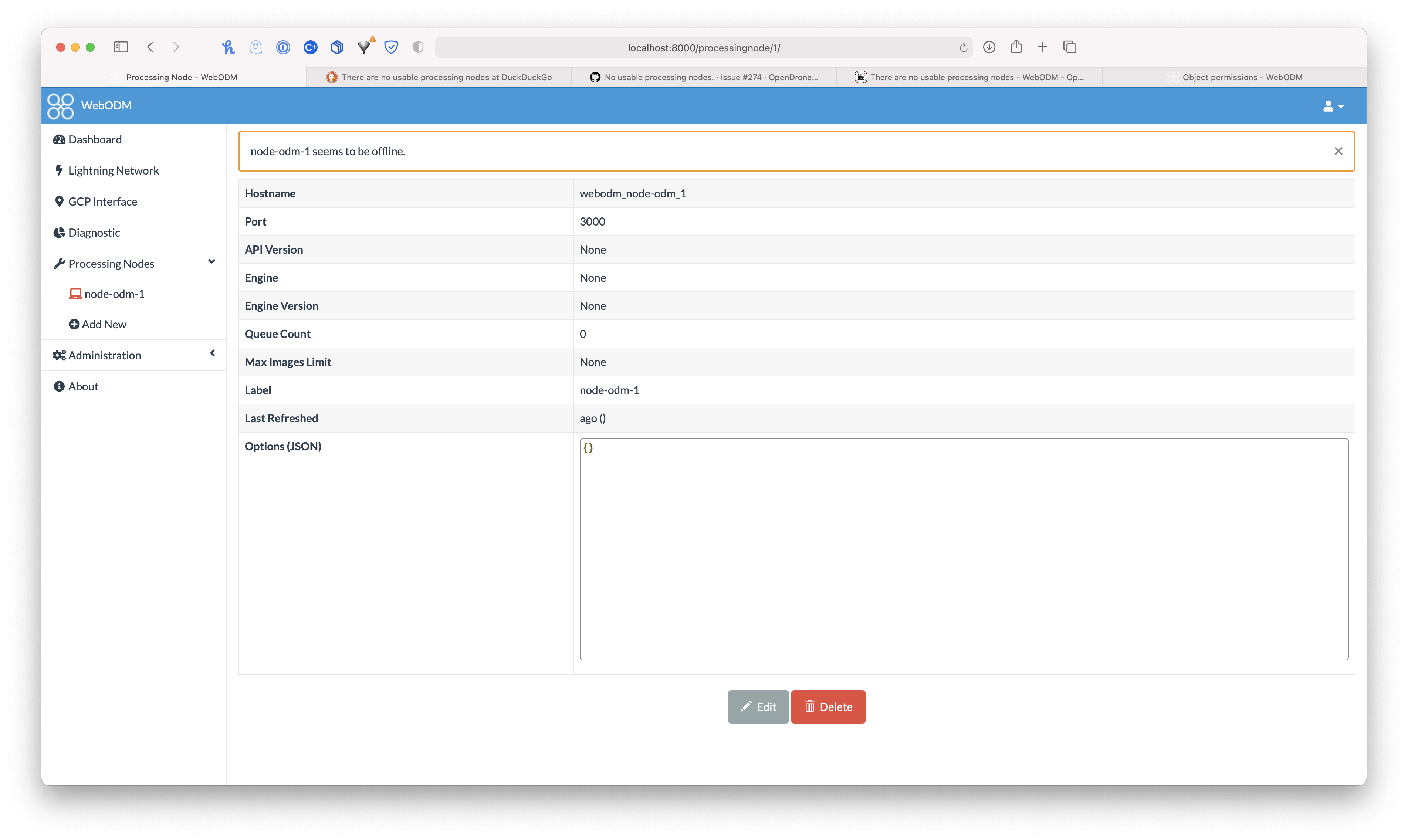Viewport: 1408px width, 840px height.
Task: Click Add New processing node
Action: point(104,324)
